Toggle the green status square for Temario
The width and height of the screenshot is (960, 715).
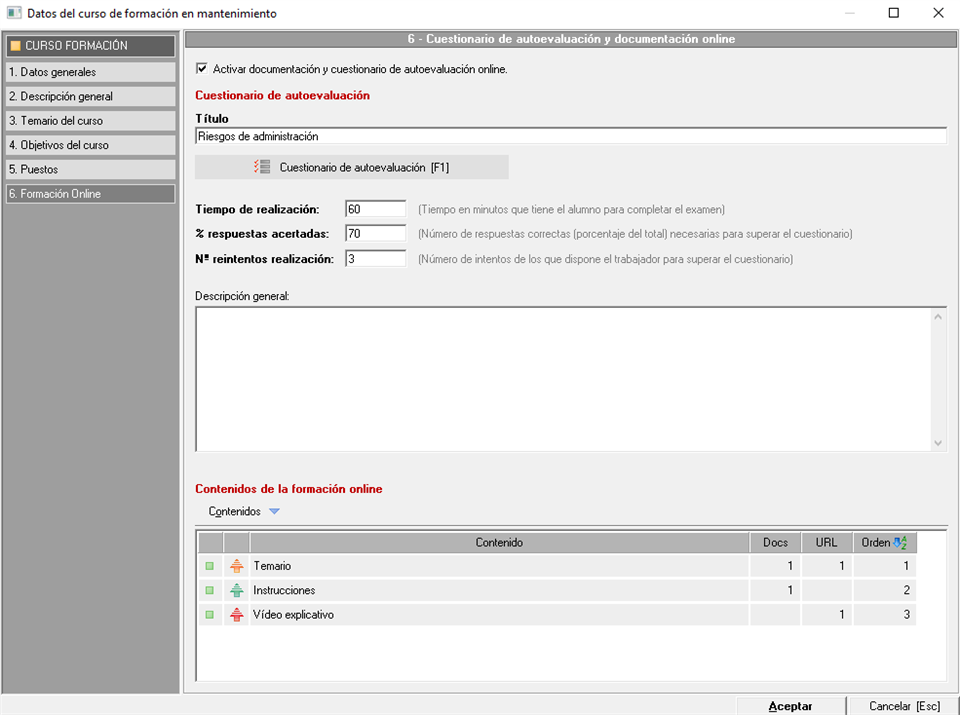210,566
